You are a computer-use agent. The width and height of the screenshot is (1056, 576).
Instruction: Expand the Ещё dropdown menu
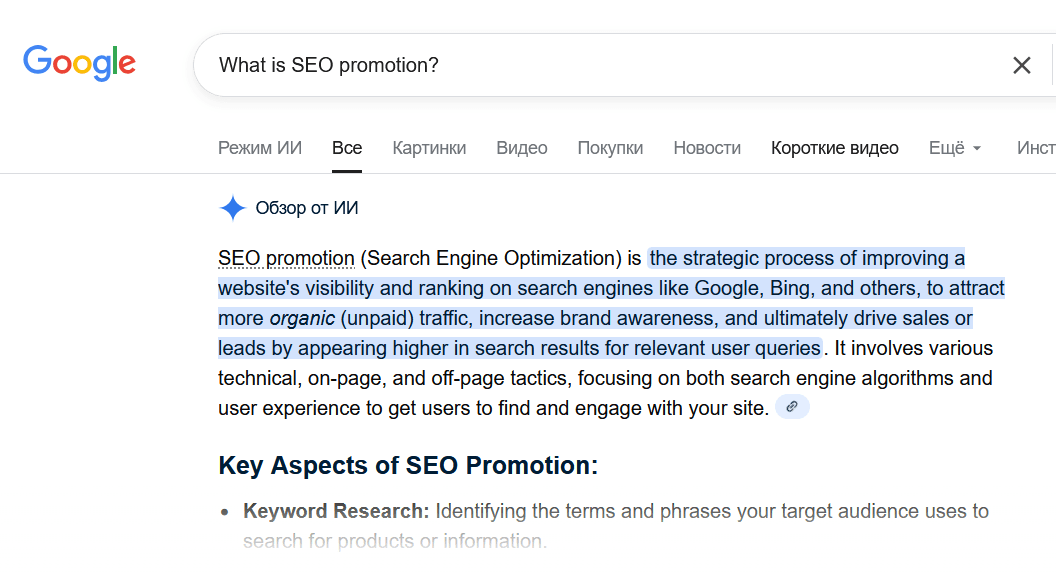pyautogui.click(x=955, y=148)
